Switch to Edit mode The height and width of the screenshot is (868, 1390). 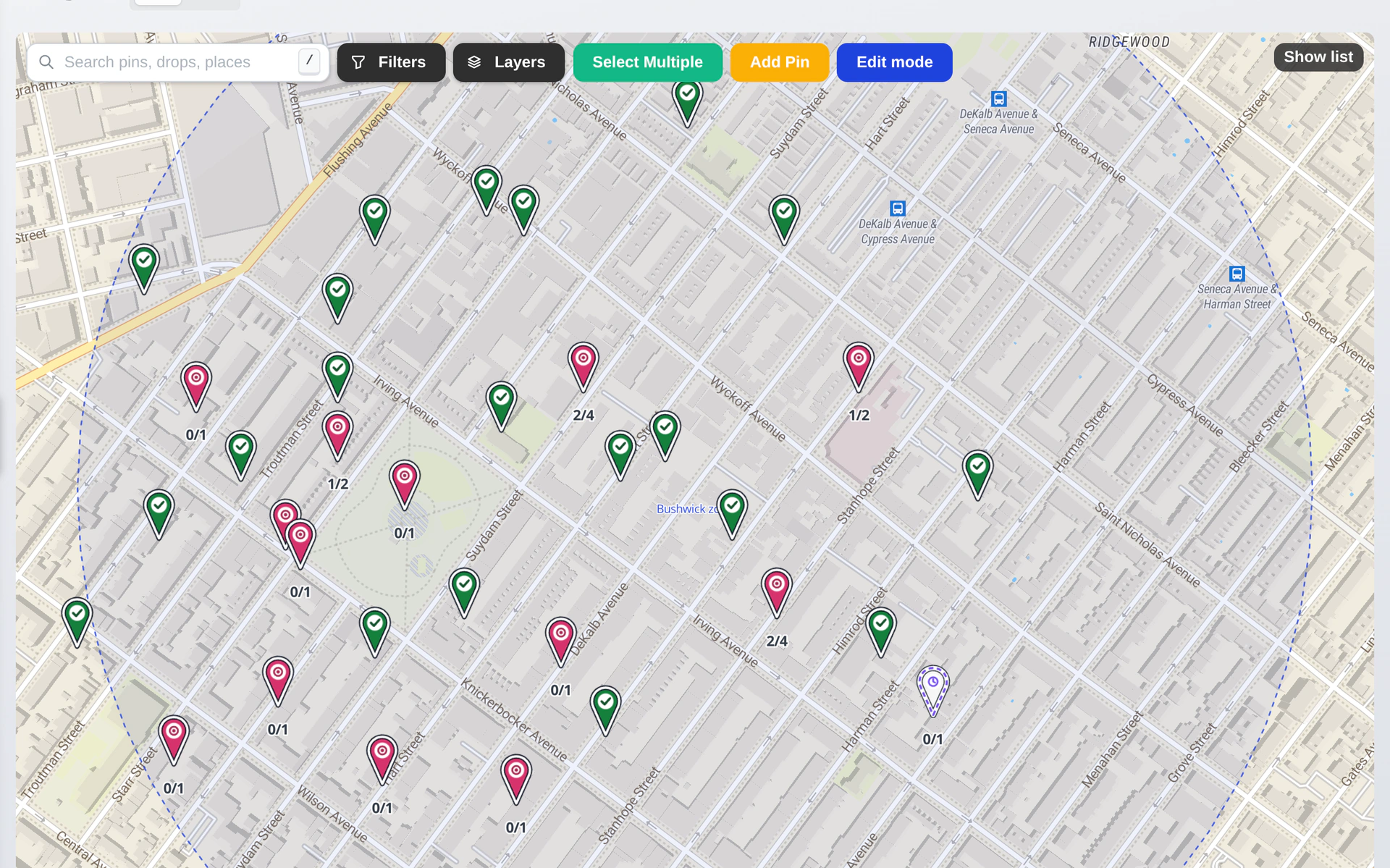click(894, 62)
